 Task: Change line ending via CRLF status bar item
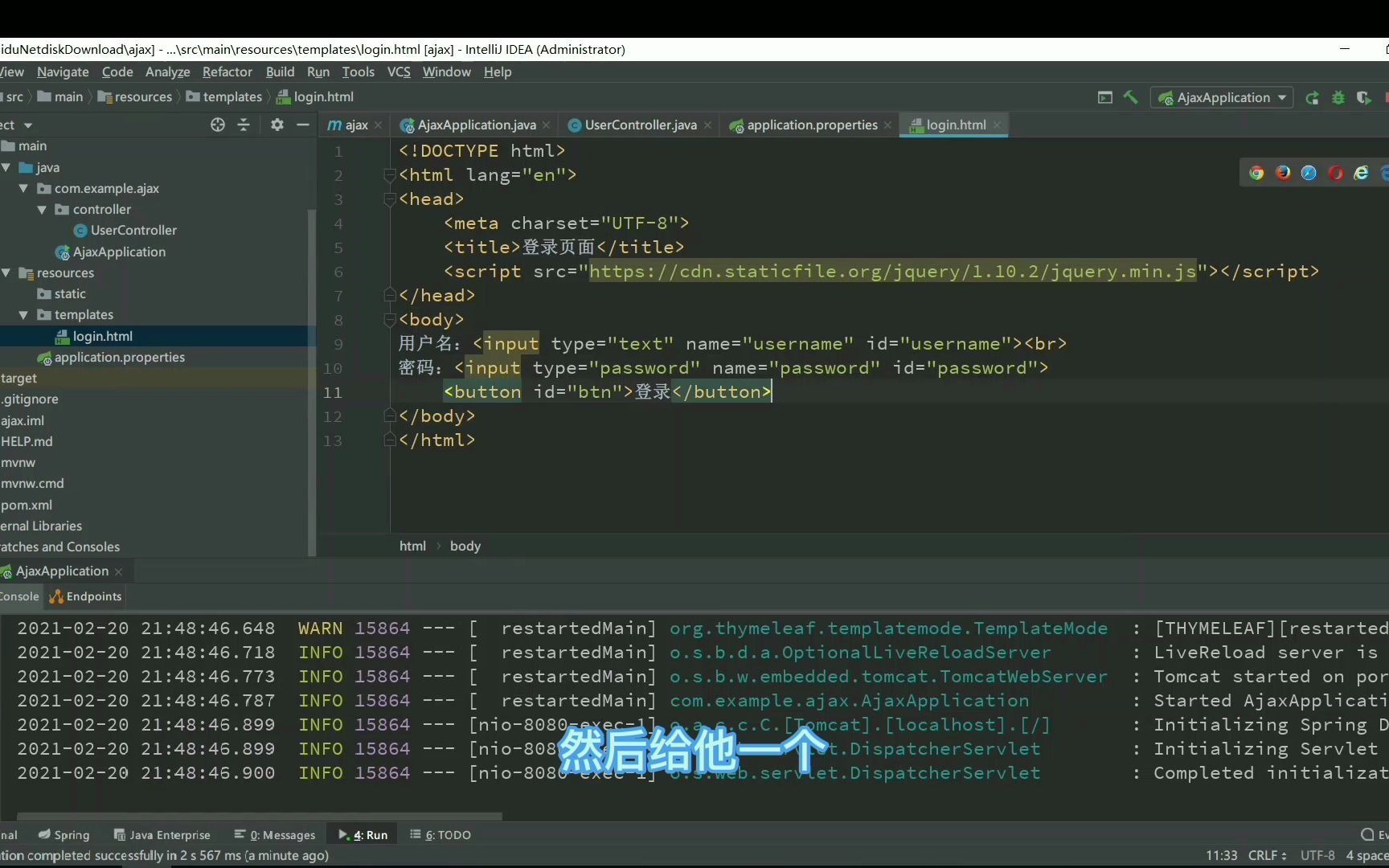click(1266, 855)
